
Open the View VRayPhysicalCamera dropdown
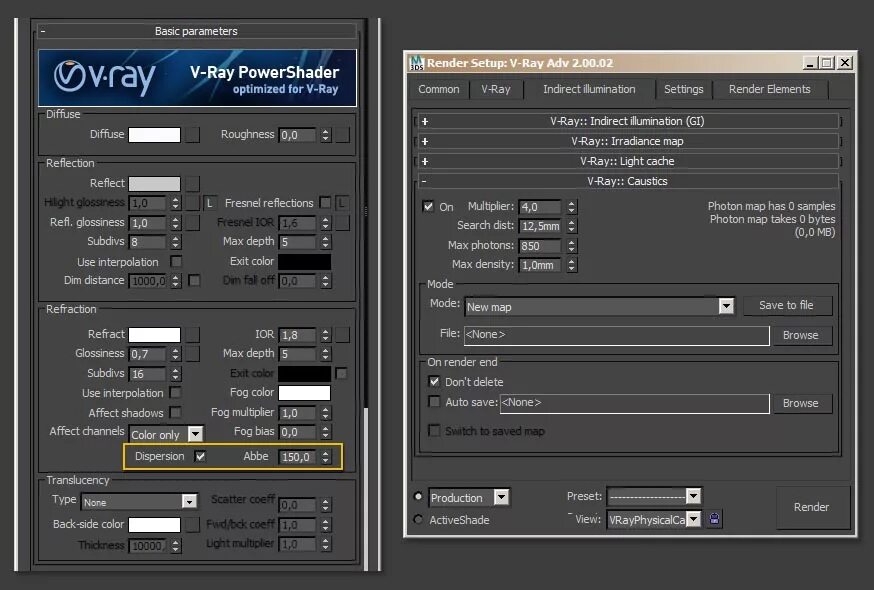point(654,519)
